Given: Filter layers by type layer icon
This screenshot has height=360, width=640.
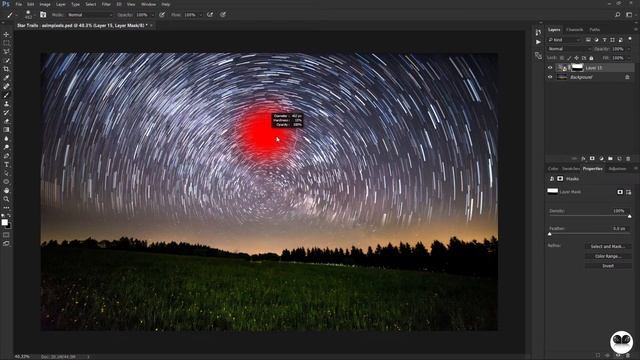Looking at the screenshot, I should (x=604, y=40).
